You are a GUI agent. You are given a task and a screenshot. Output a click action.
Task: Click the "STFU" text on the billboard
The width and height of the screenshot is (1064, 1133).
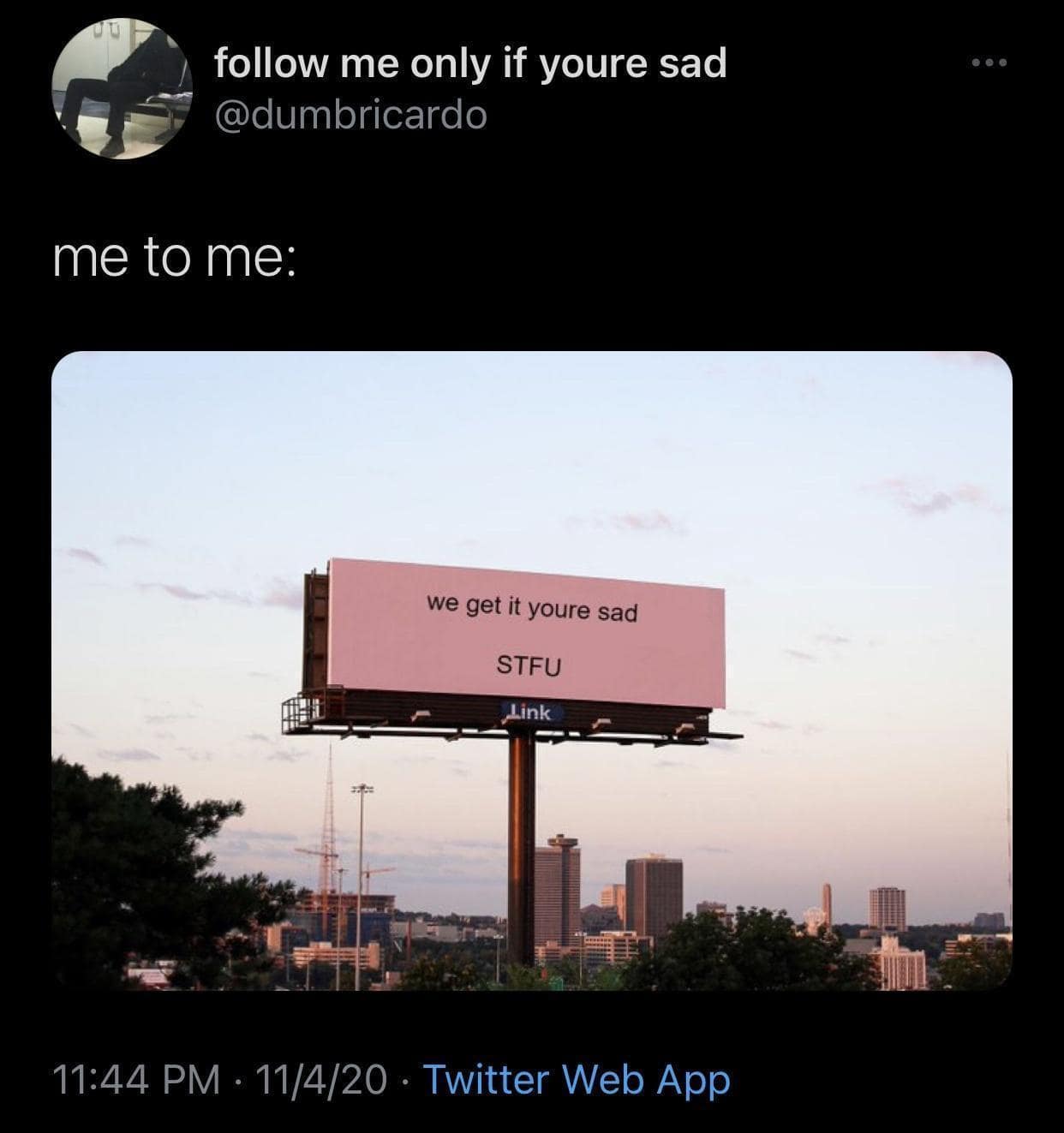tap(529, 665)
